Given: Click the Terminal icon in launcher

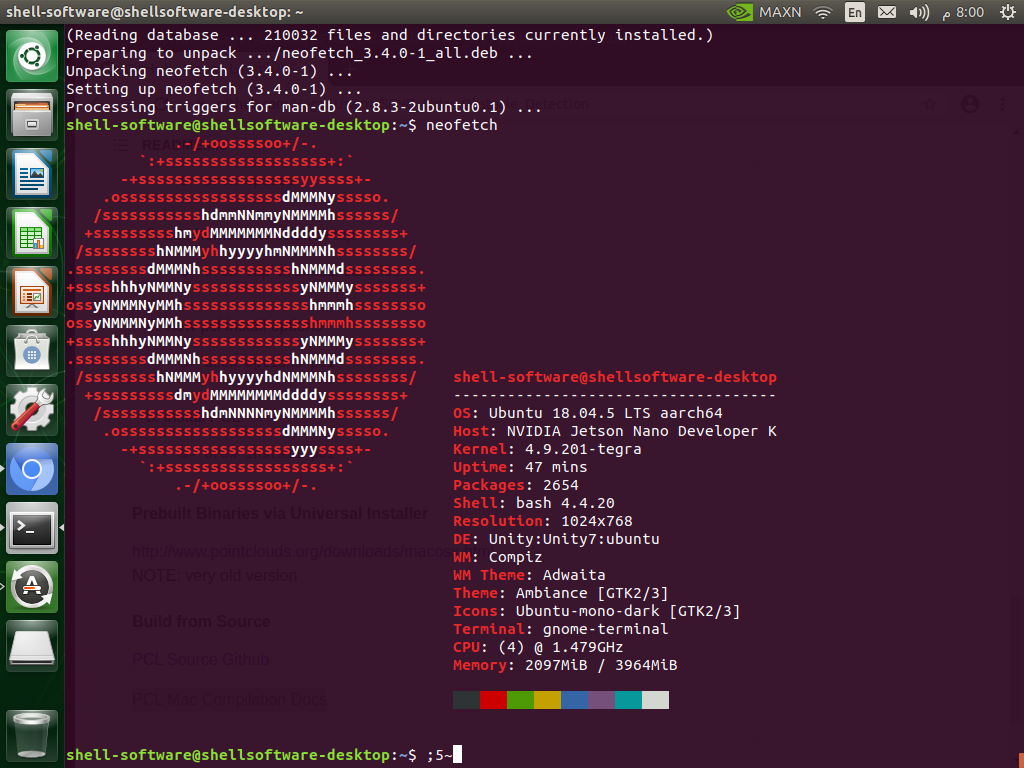Looking at the screenshot, I should (x=32, y=527).
